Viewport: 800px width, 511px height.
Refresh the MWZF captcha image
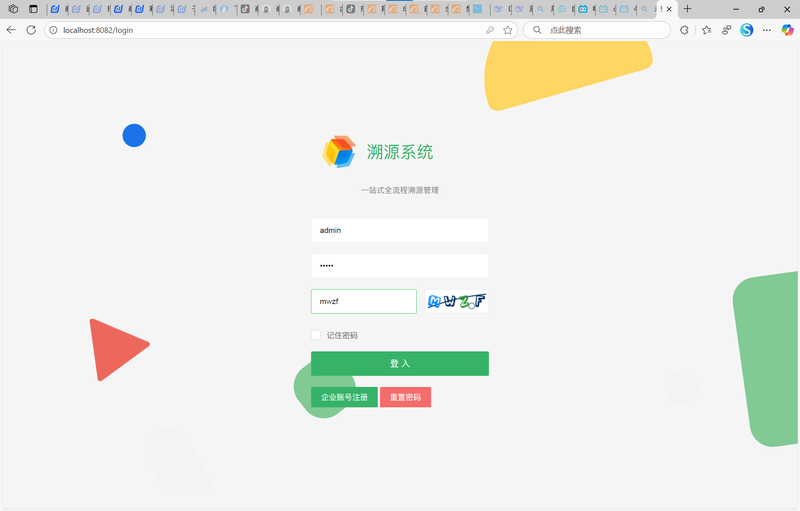coord(457,301)
